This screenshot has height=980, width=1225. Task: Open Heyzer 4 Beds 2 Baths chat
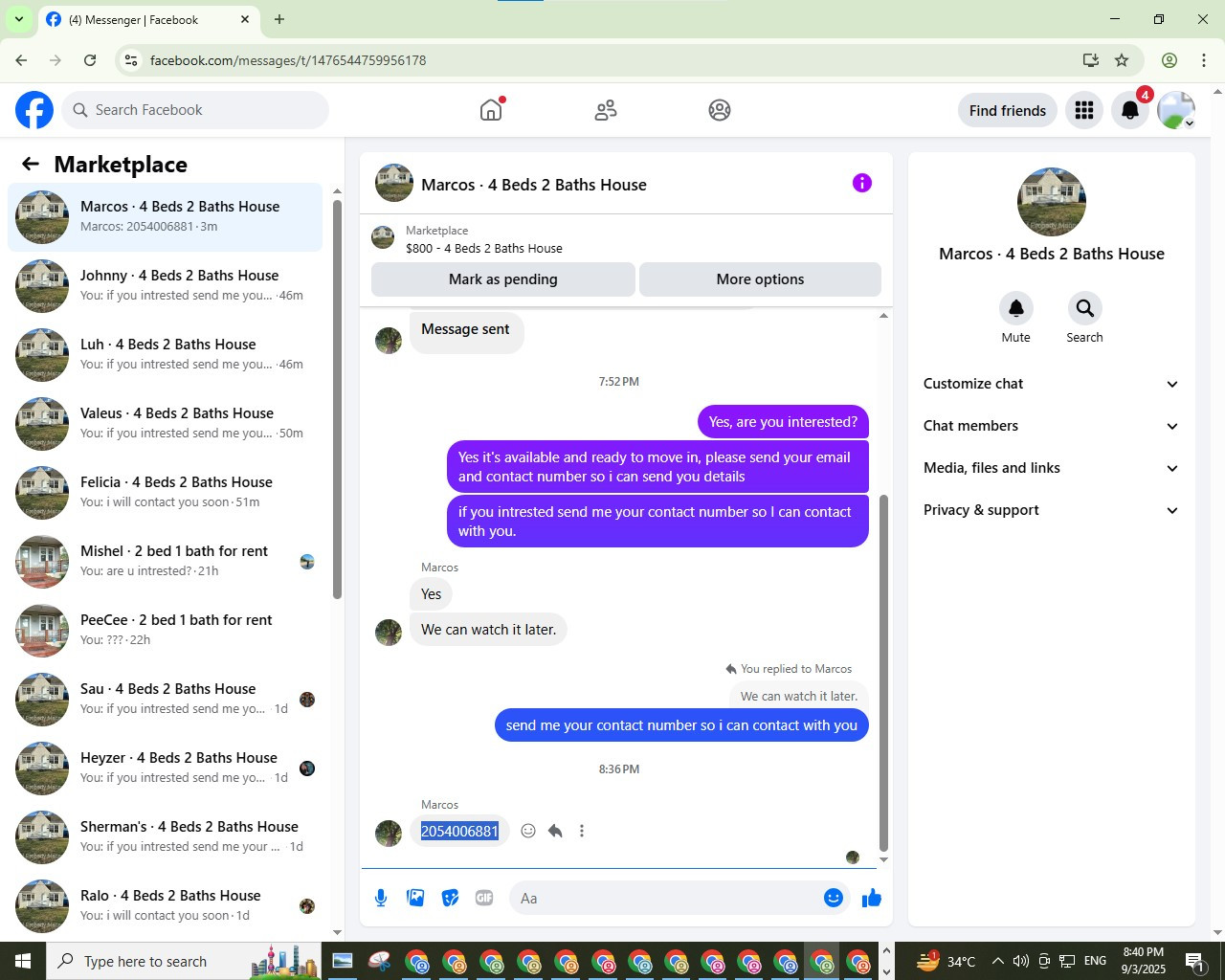166,768
